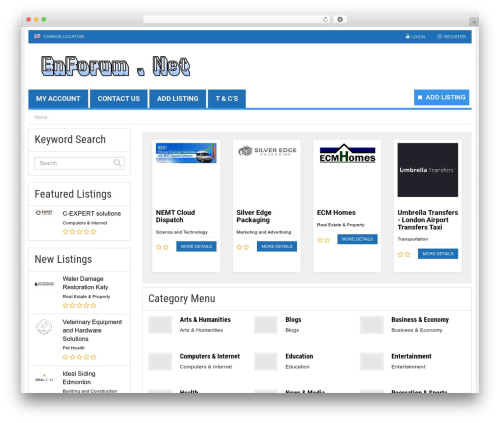Viewport: 500px width, 423px height.
Task: Open the Computers & Internet category menu link
Action: 210,356
